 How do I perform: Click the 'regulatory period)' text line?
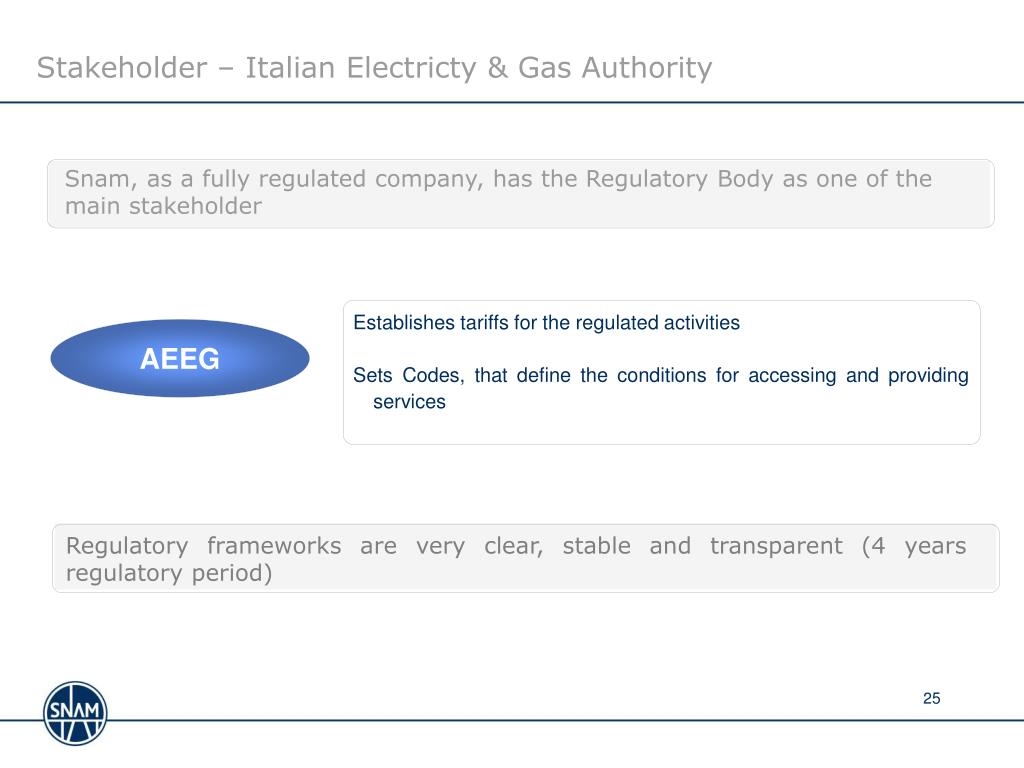[168, 574]
